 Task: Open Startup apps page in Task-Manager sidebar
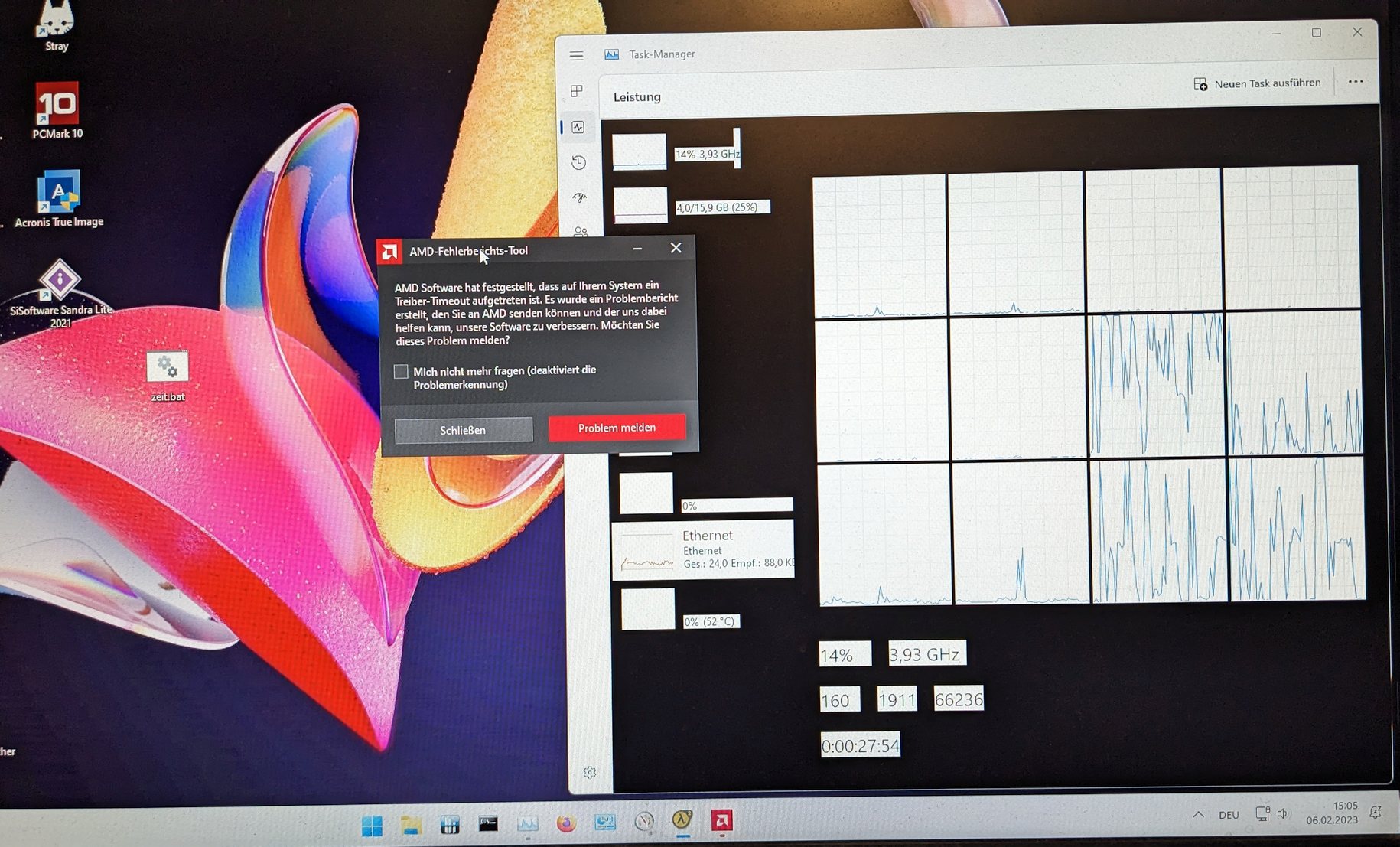(579, 197)
